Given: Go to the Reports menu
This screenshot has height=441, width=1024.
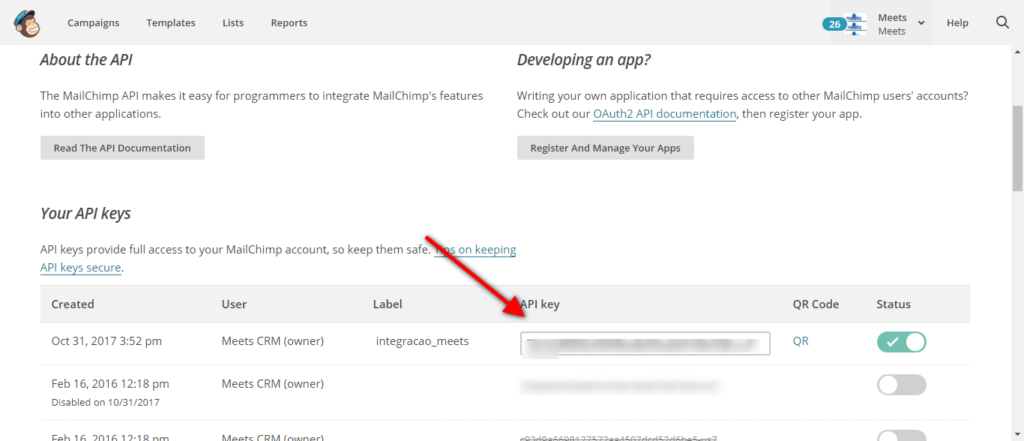Looking at the screenshot, I should (289, 23).
